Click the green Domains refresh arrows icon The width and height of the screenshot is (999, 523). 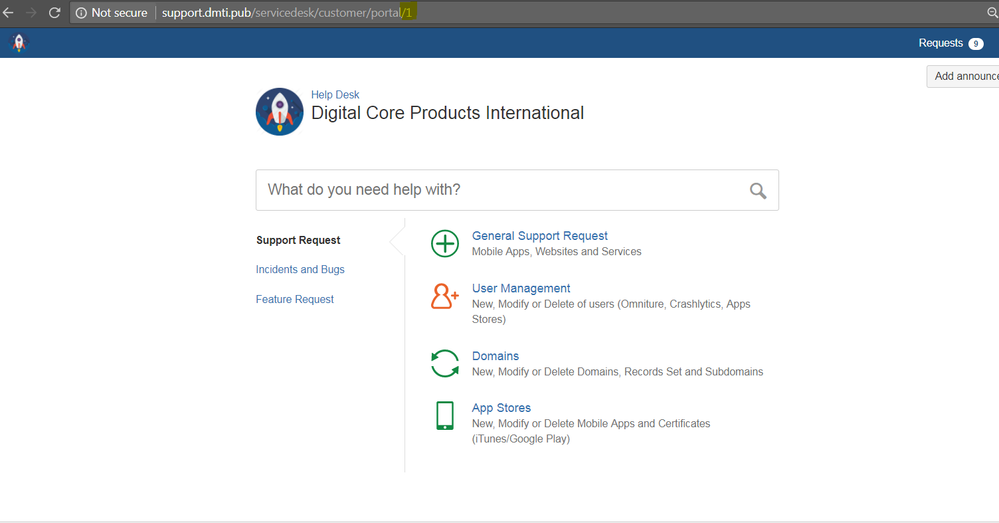pos(445,364)
